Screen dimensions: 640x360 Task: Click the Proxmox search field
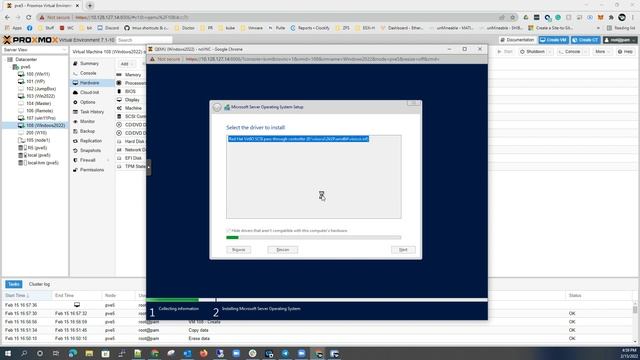point(144,40)
